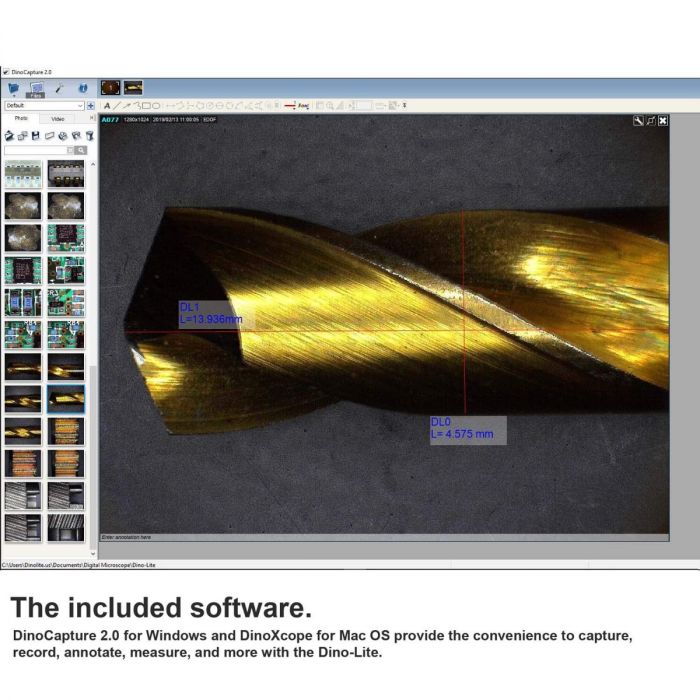
Task: Open the blue info icon
Action: (x=83, y=88)
